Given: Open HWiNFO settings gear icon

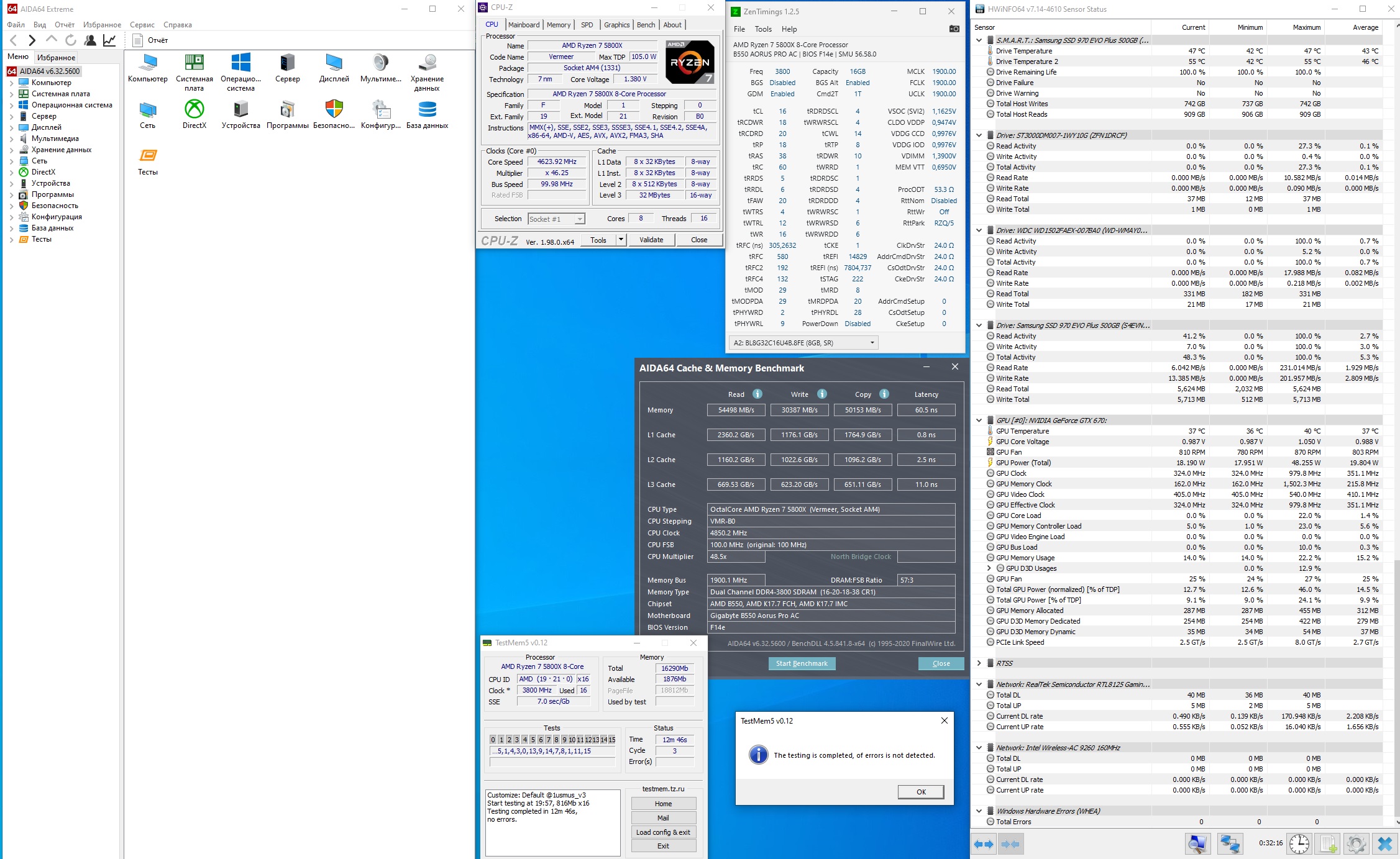Looking at the screenshot, I should 1356,843.
